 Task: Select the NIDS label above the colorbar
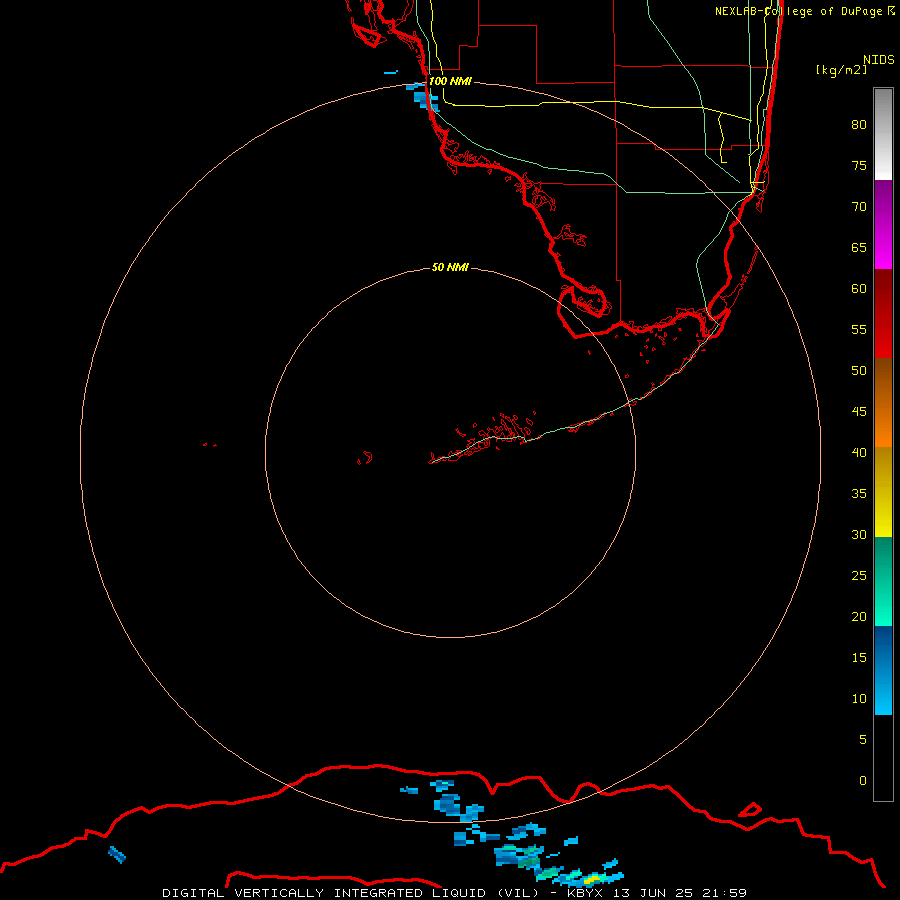(x=879, y=60)
